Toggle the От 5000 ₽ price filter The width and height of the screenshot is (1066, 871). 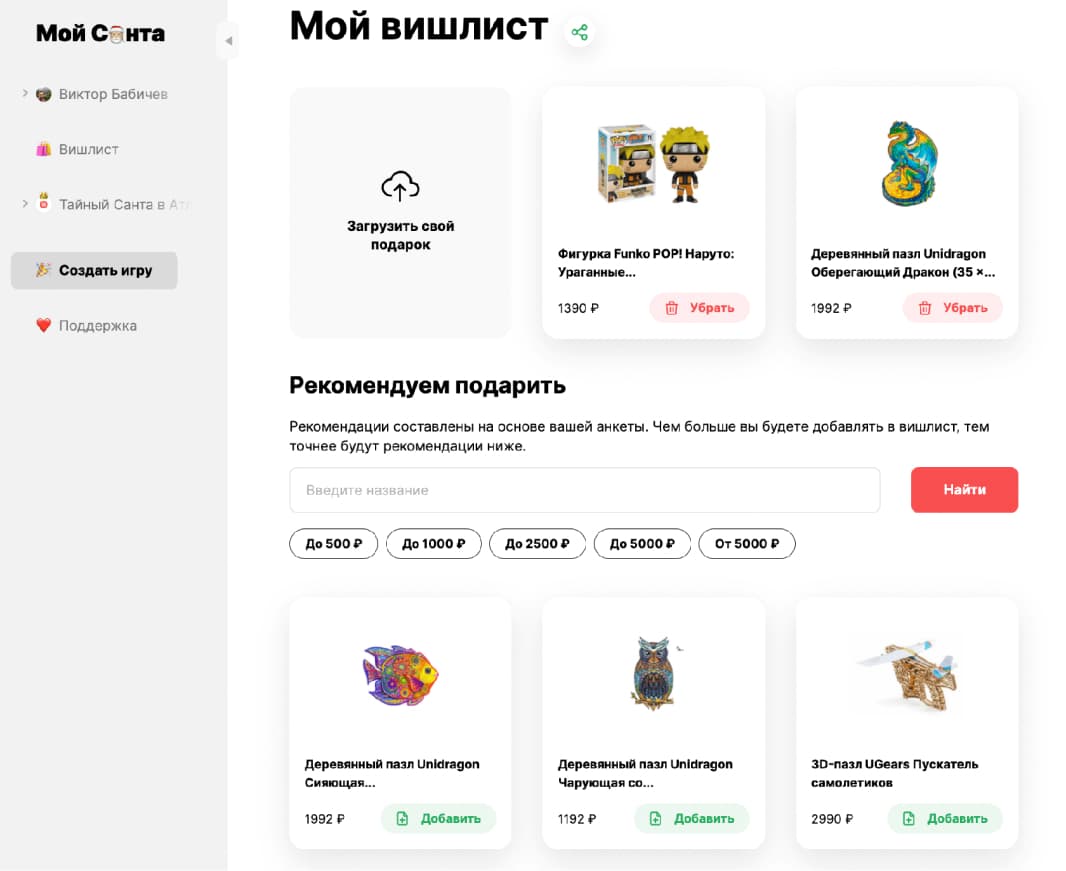click(x=747, y=543)
